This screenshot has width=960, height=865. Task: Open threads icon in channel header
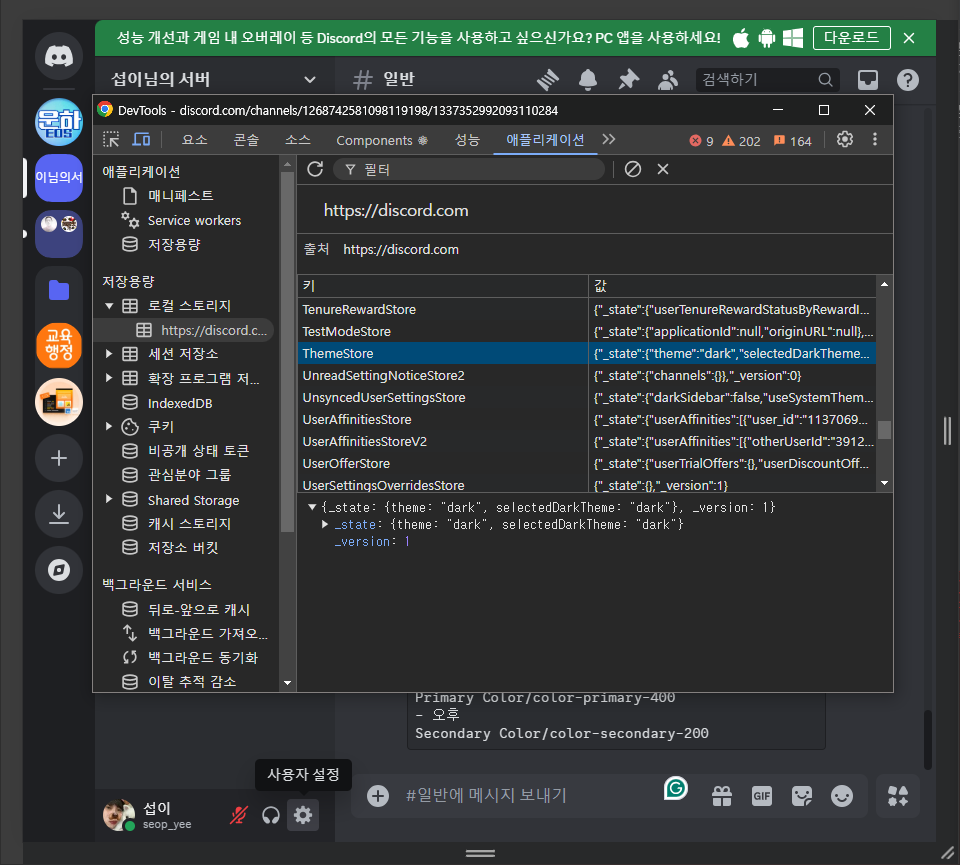click(548, 80)
